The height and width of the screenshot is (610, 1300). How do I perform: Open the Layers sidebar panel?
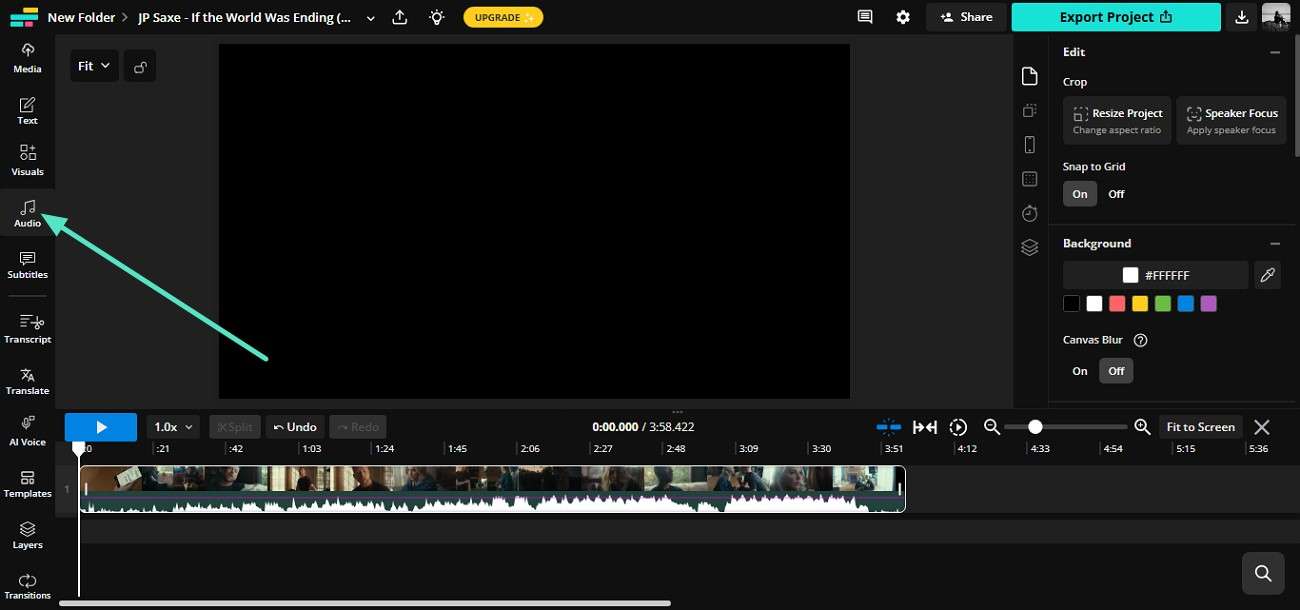tap(27, 535)
